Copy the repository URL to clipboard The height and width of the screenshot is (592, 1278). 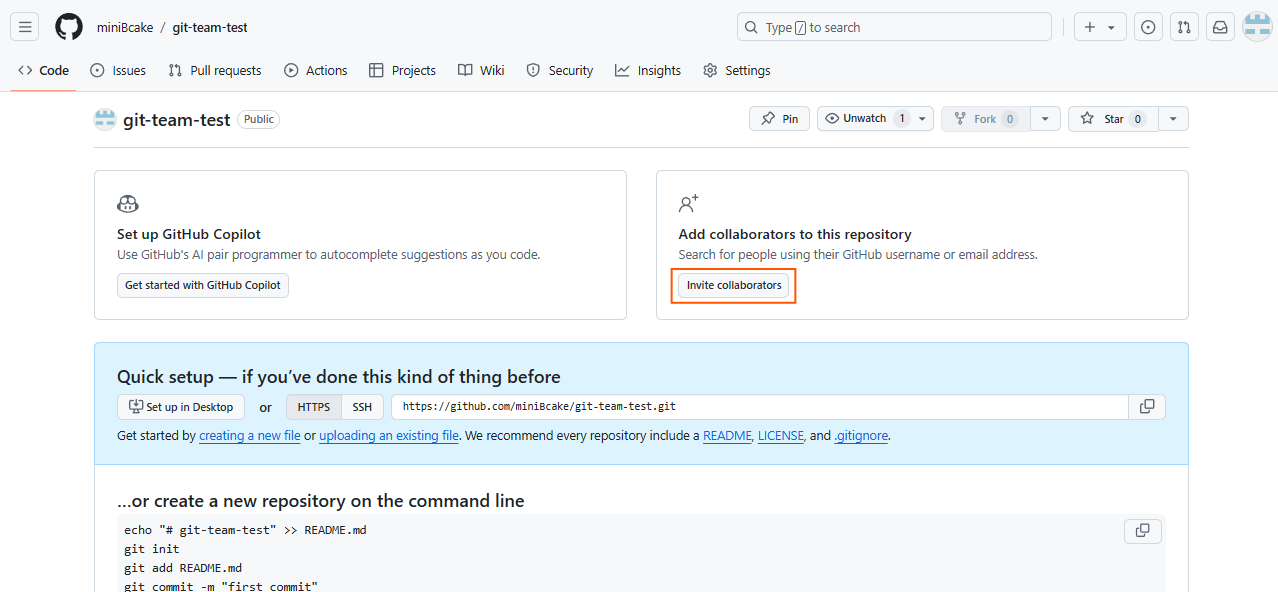pos(1147,407)
